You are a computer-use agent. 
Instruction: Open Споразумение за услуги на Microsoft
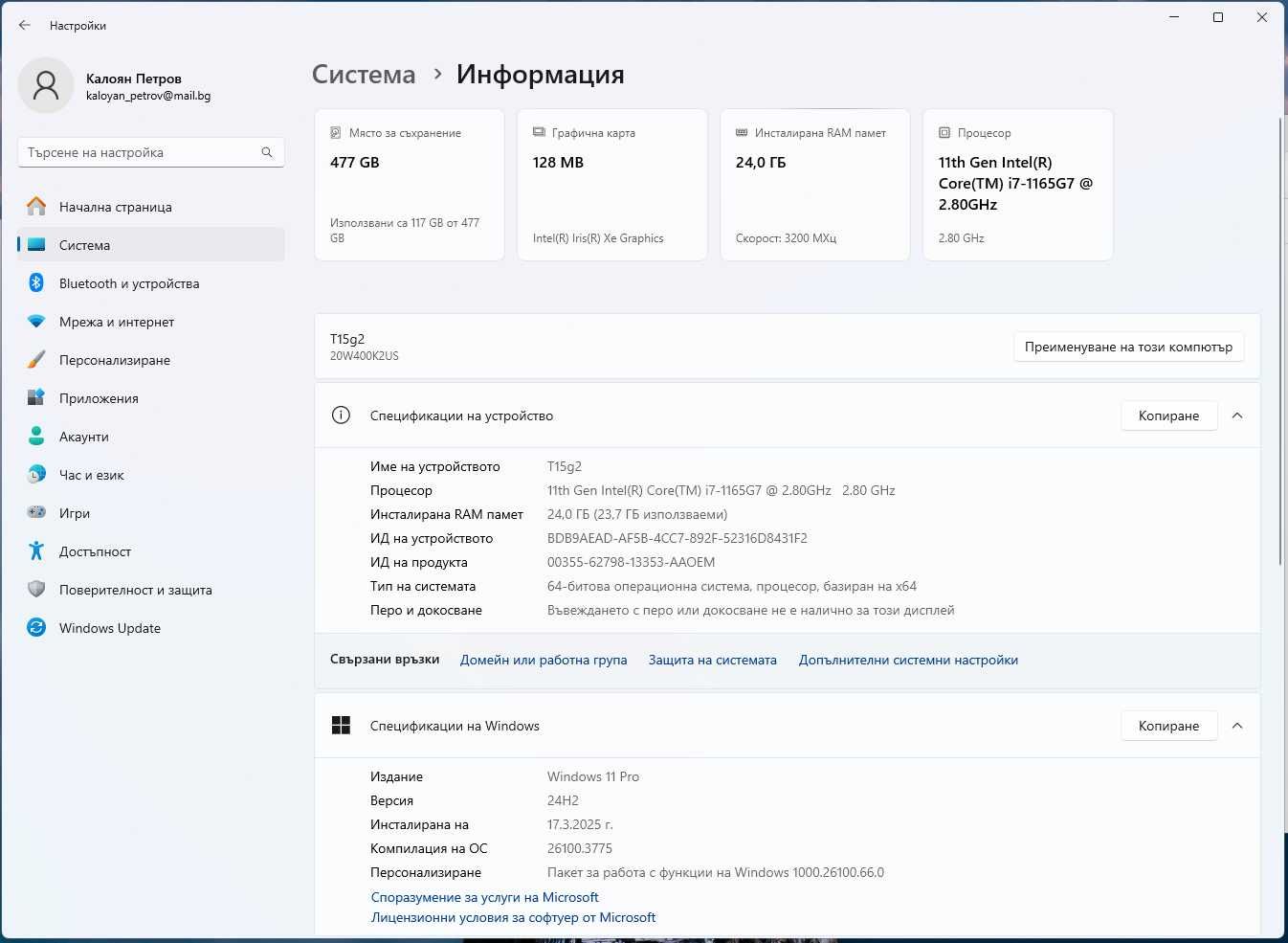coord(484,897)
